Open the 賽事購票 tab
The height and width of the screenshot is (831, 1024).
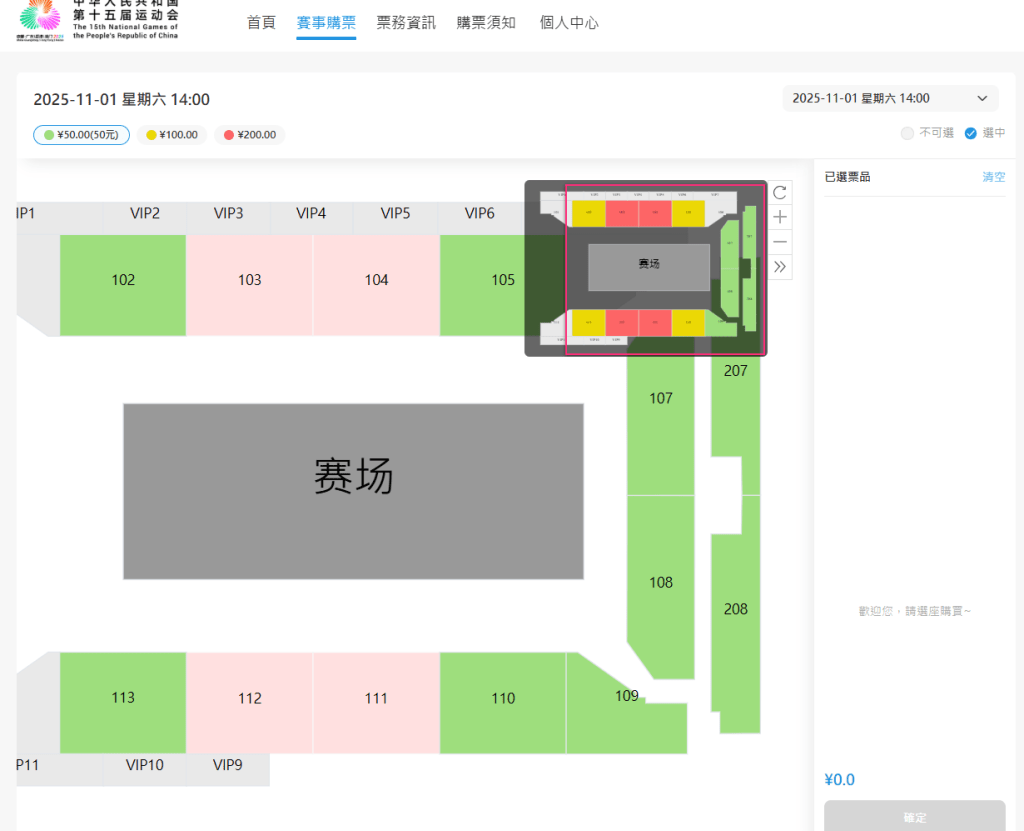point(326,23)
